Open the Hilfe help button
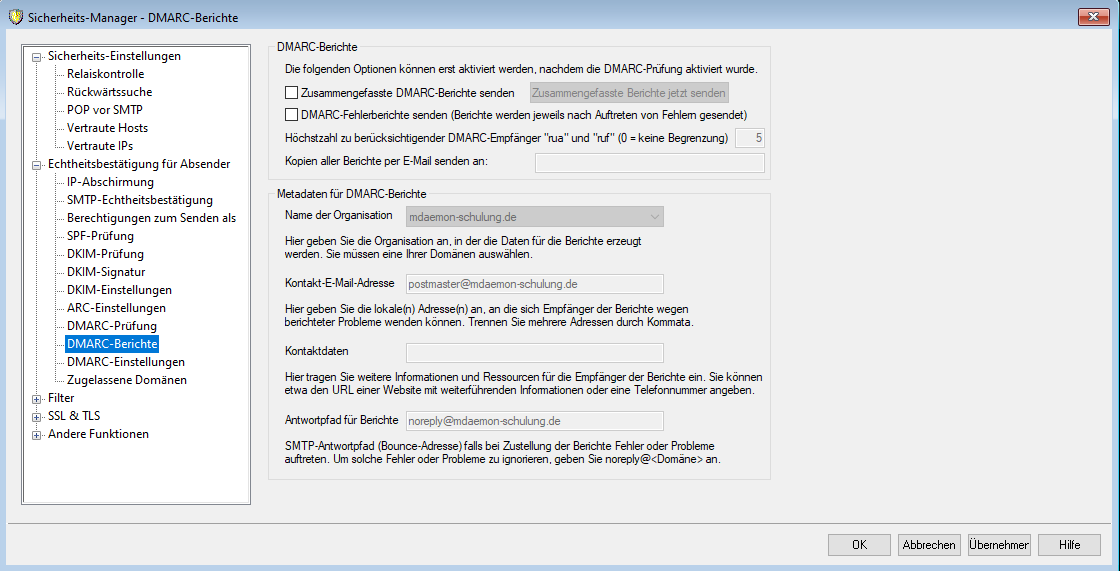This screenshot has width=1120, height=571. (x=1069, y=545)
